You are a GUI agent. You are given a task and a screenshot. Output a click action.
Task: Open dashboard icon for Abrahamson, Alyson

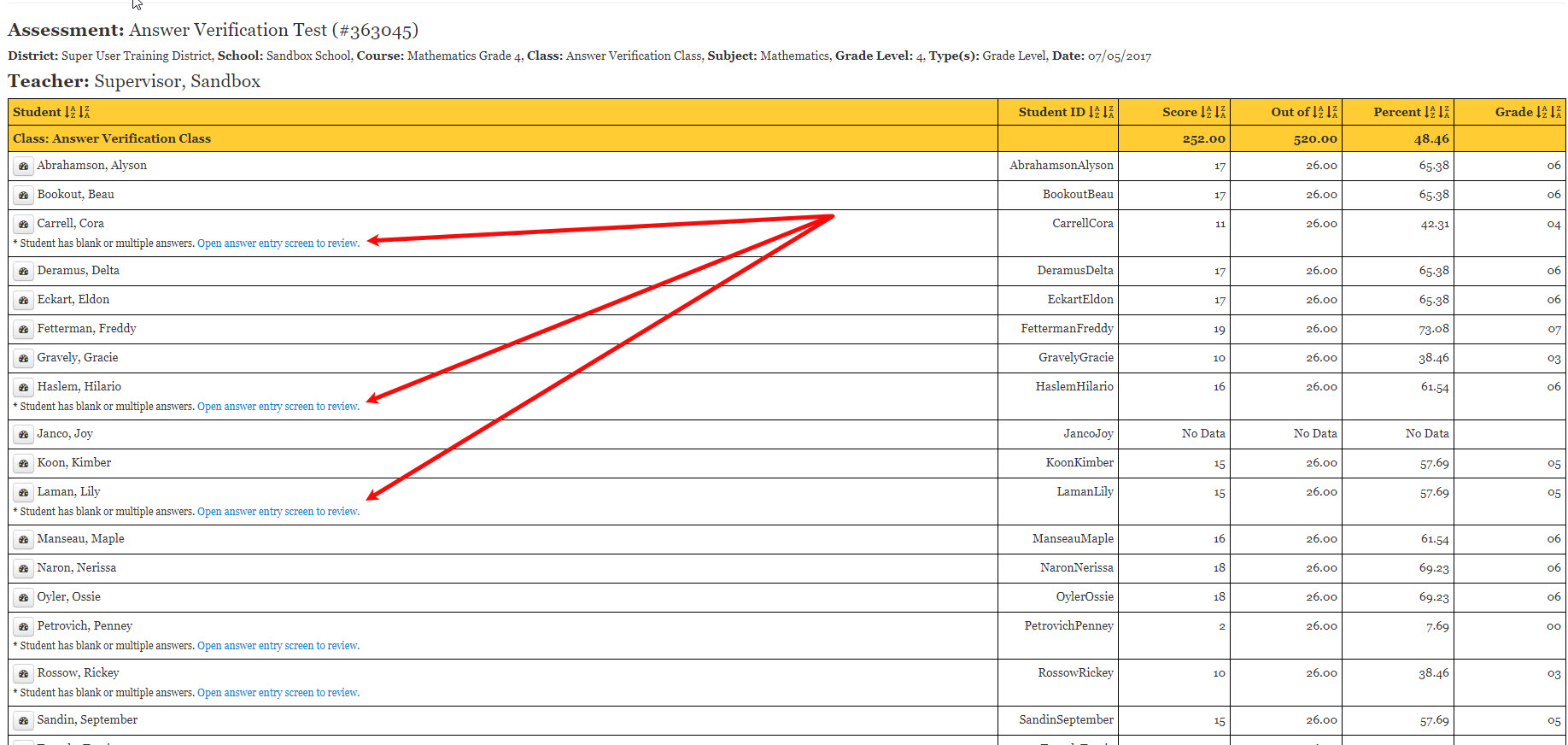point(24,166)
